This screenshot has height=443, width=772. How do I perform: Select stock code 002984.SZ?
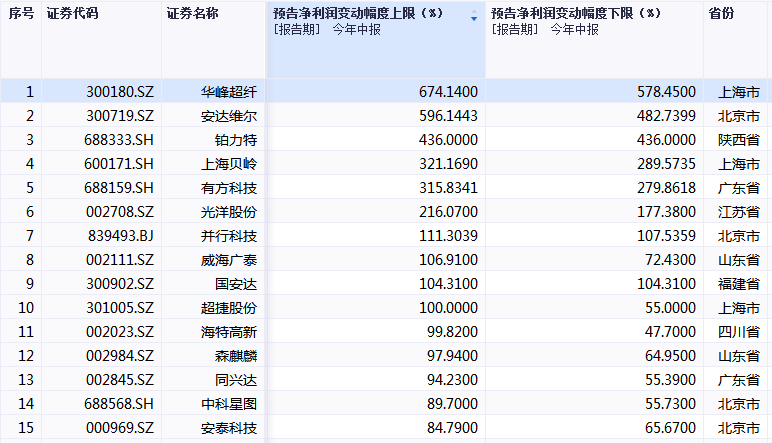(120, 355)
